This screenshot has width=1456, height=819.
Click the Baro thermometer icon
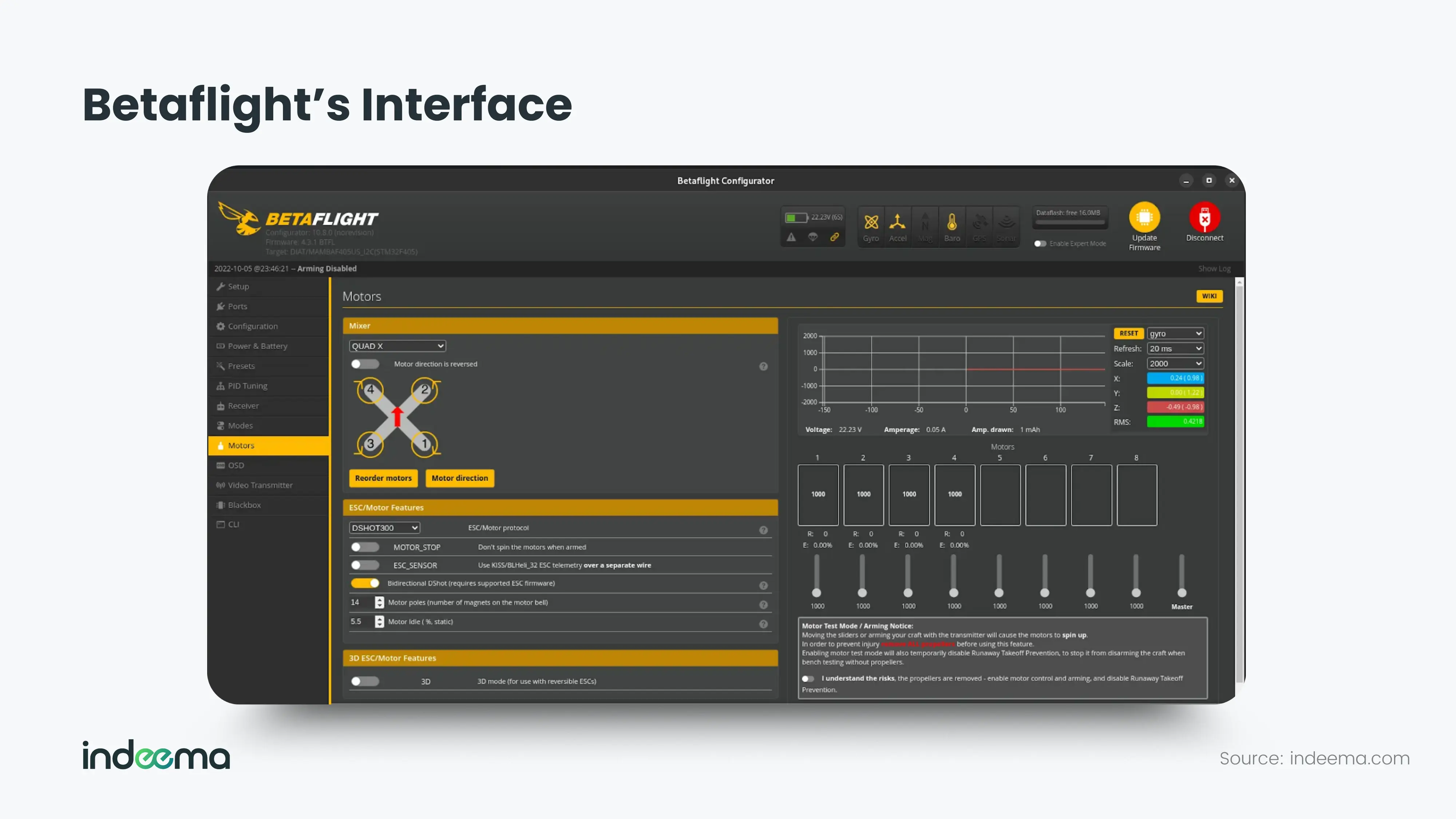(x=952, y=222)
